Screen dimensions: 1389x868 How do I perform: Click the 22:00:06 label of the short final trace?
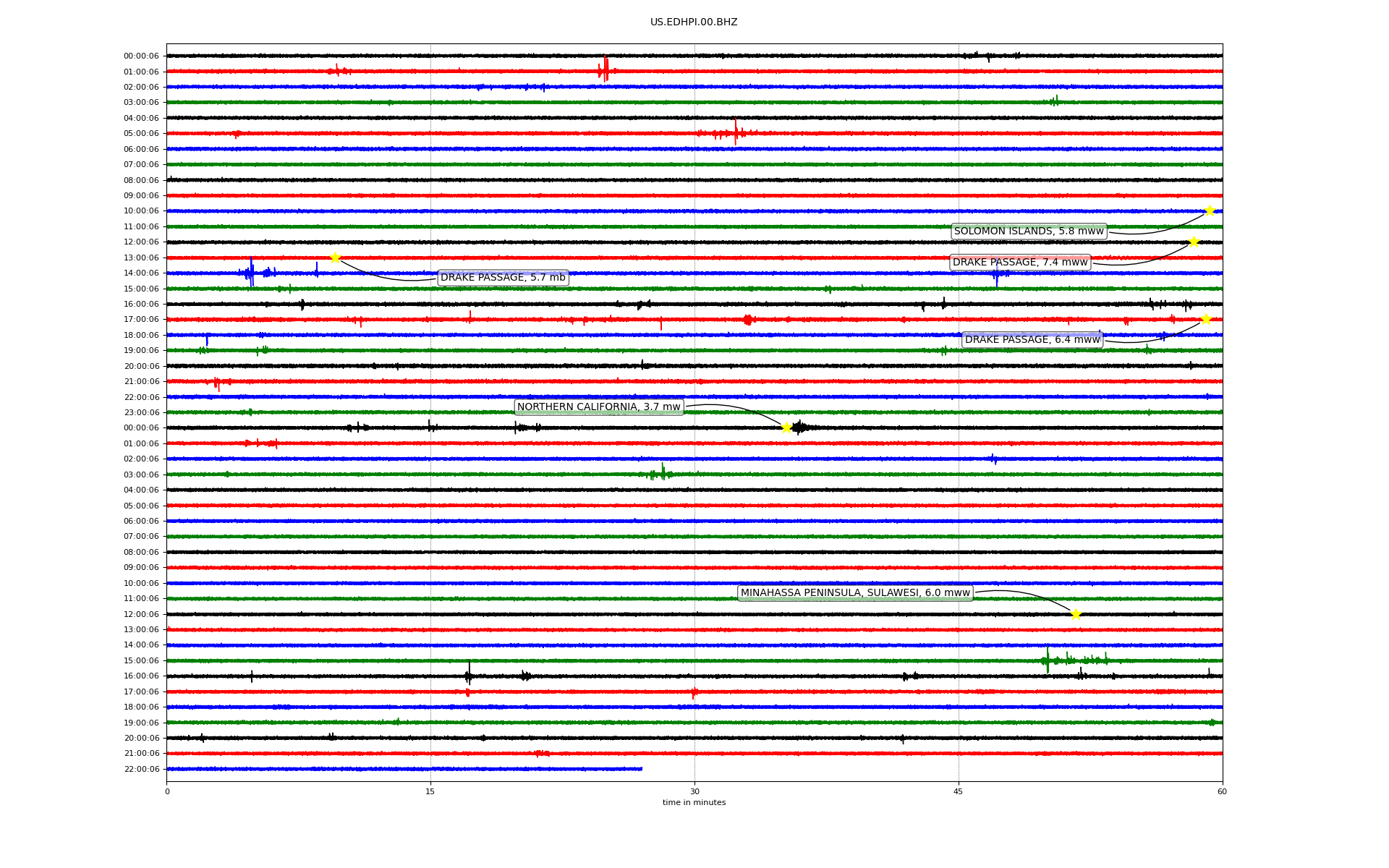click(141, 770)
